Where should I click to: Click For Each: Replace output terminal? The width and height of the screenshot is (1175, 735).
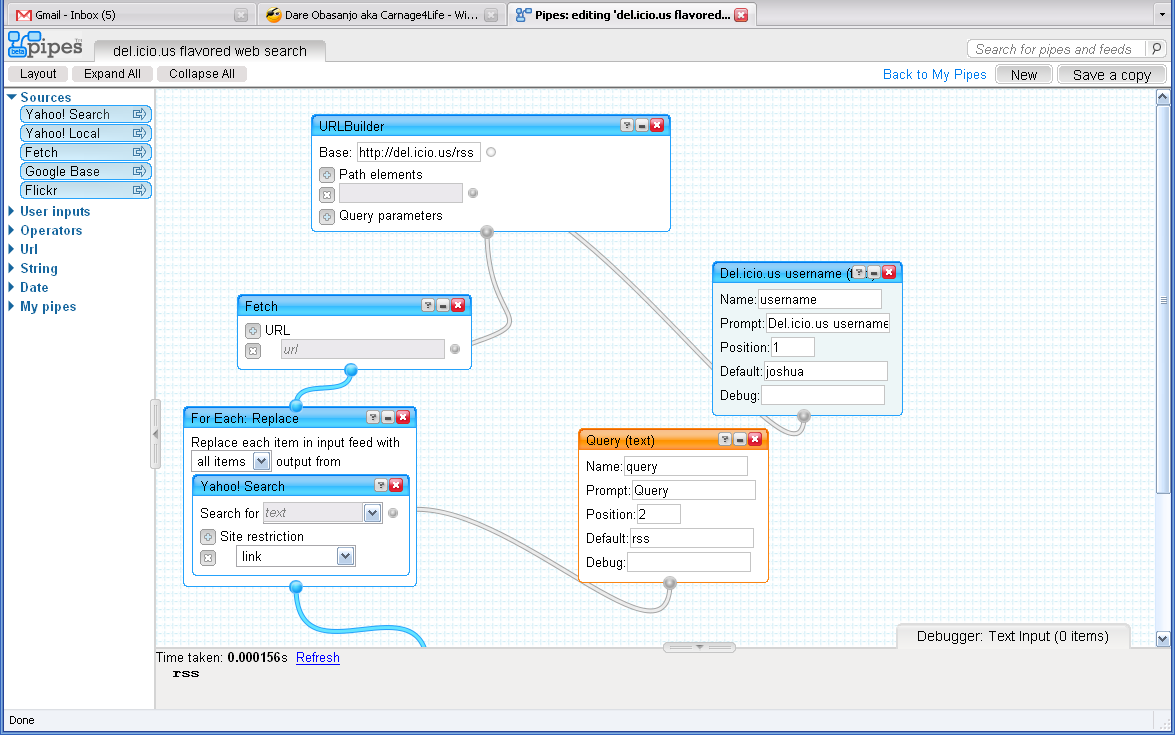[296, 587]
